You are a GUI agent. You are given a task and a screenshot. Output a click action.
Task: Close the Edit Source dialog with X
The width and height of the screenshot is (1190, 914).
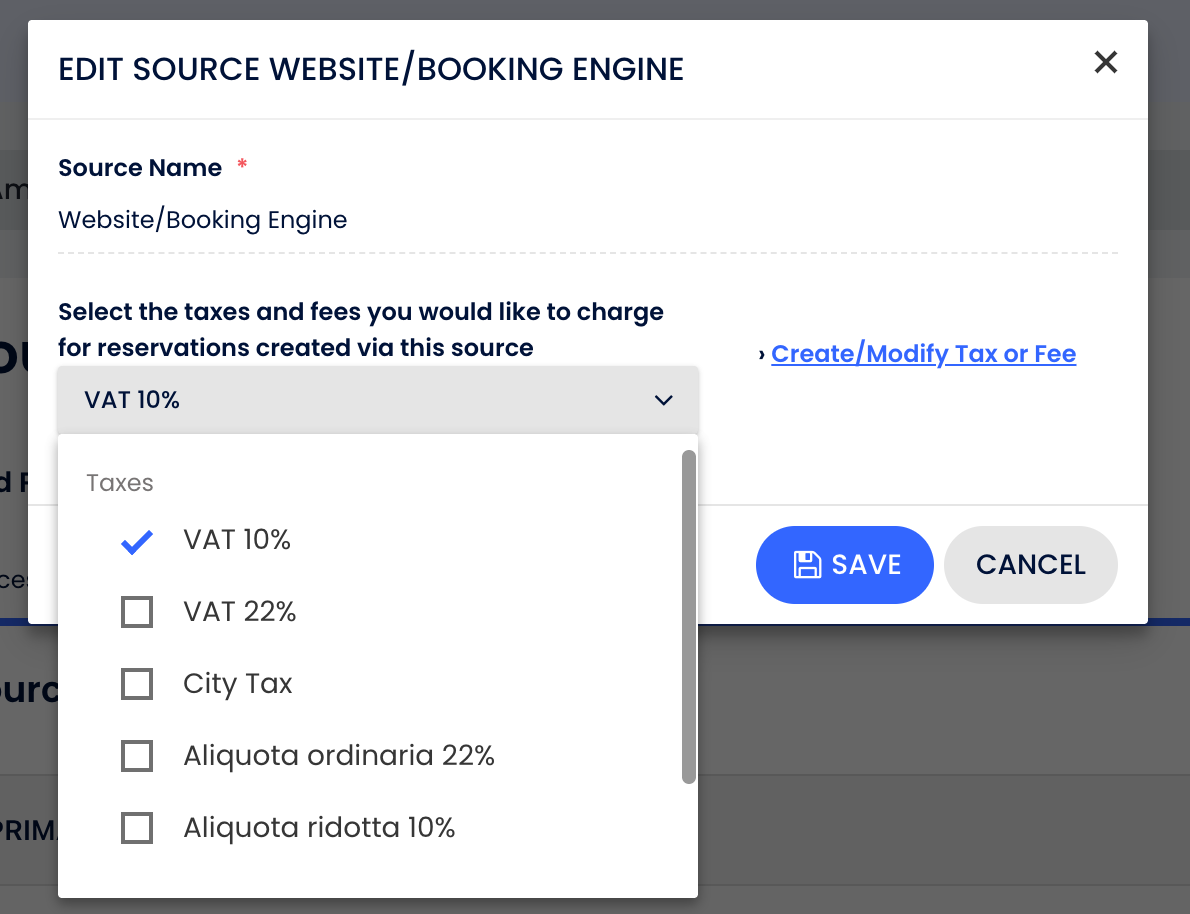click(1105, 63)
